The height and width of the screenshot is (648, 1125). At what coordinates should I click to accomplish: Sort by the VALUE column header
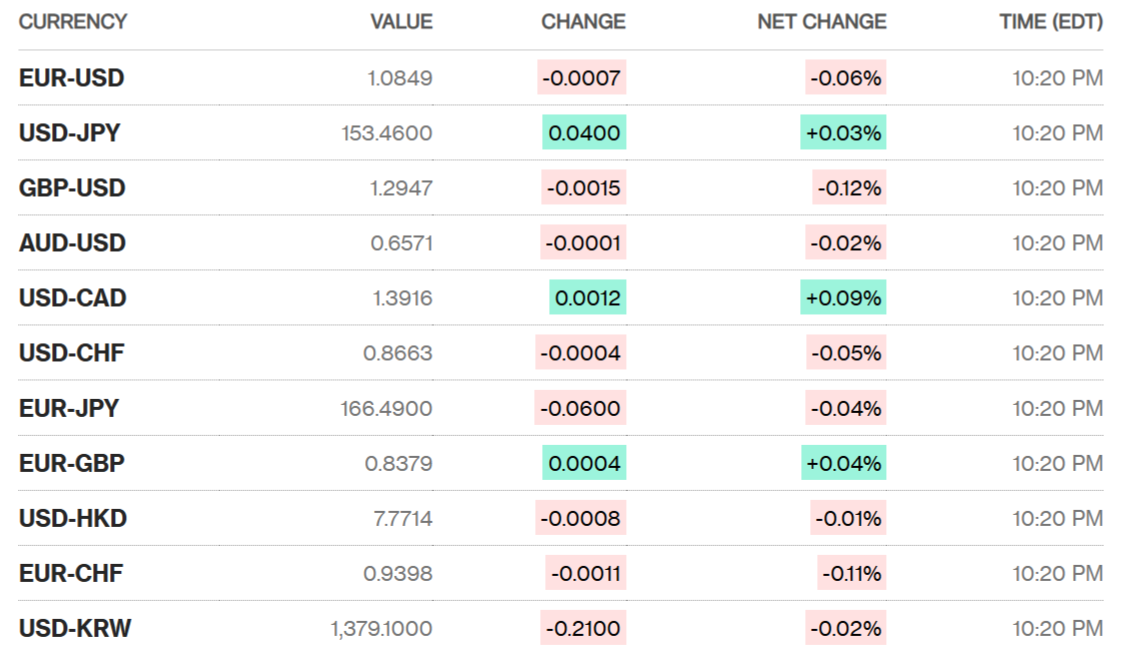(401, 22)
